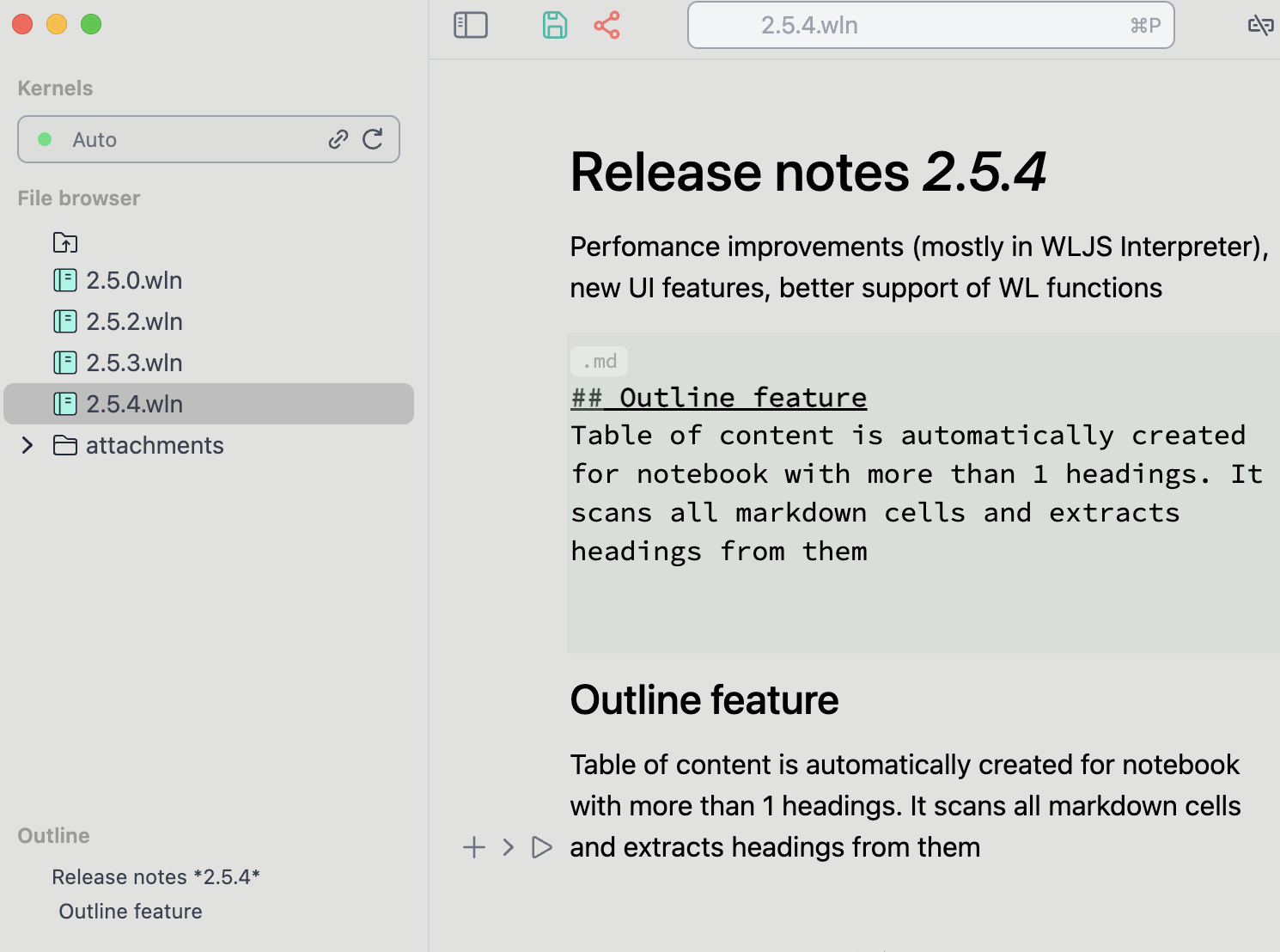Select the 2.5.4.wln file entry
The image size is (1280, 952).
[x=134, y=404]
